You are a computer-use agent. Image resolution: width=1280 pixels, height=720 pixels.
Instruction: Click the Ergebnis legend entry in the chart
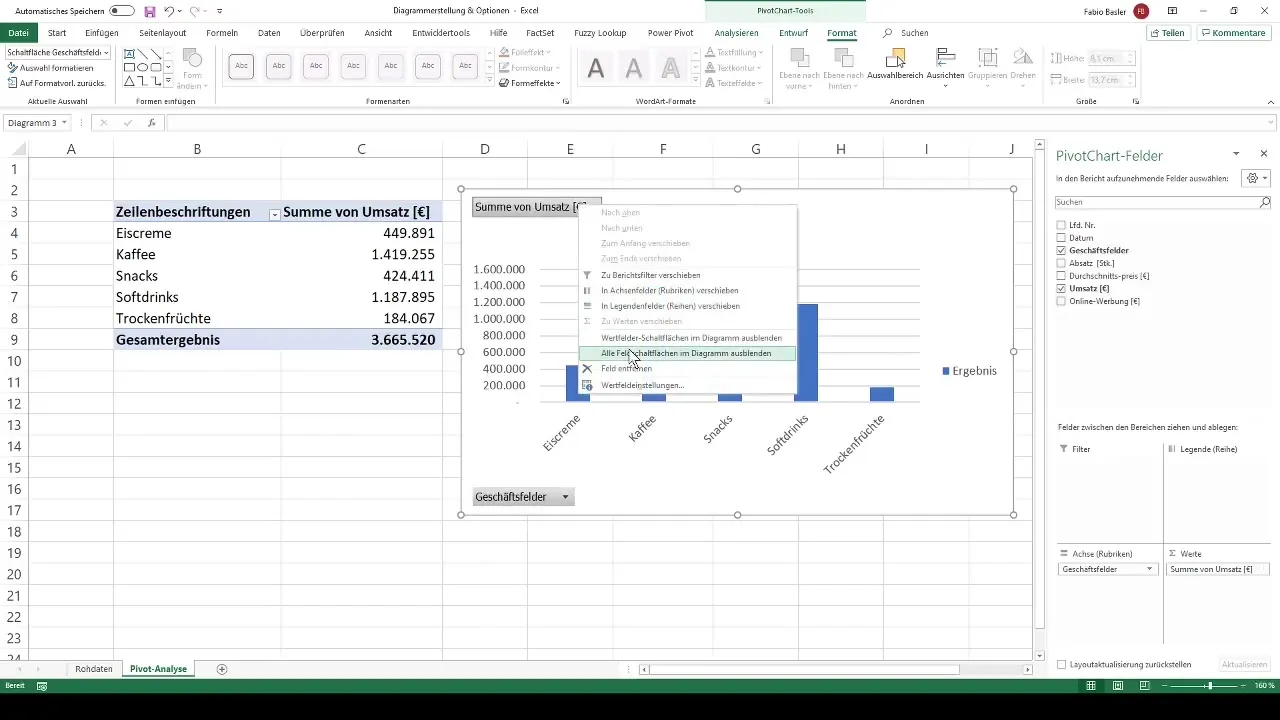969,371
